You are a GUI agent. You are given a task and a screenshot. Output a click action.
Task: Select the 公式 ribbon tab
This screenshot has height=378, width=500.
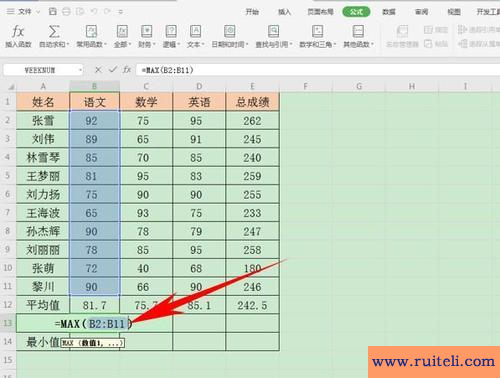pos(356,12)
